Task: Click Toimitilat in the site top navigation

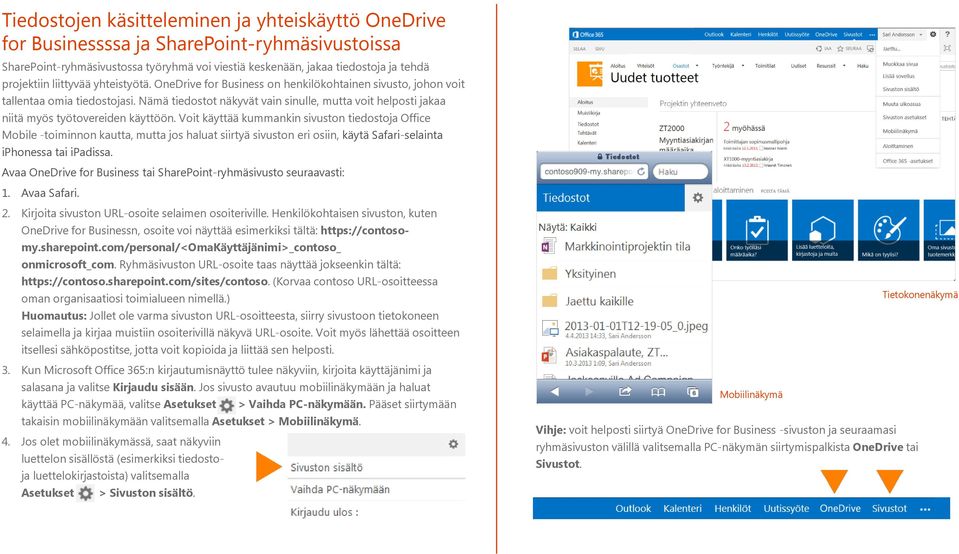Action: (x=765, y=66)
